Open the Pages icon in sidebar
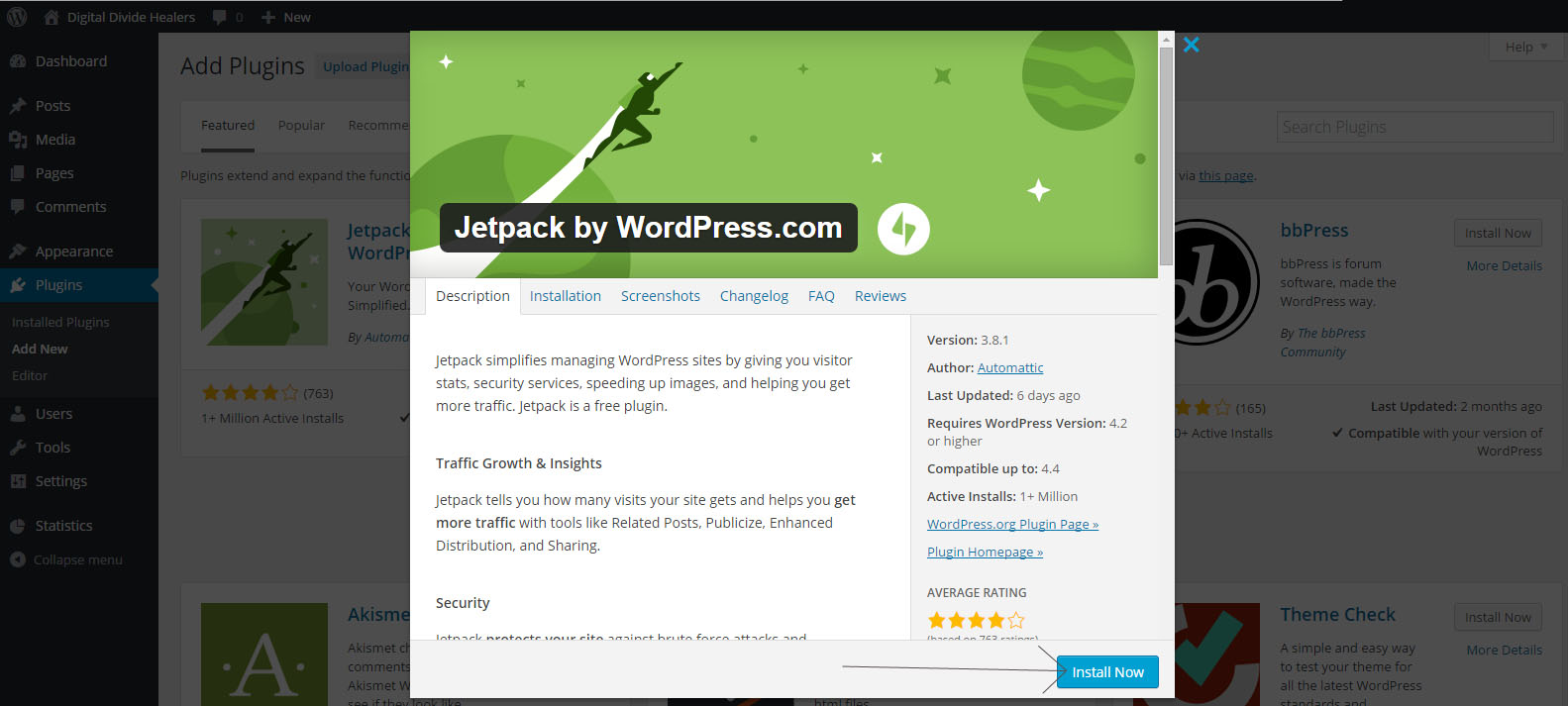 tap(18, 173)
